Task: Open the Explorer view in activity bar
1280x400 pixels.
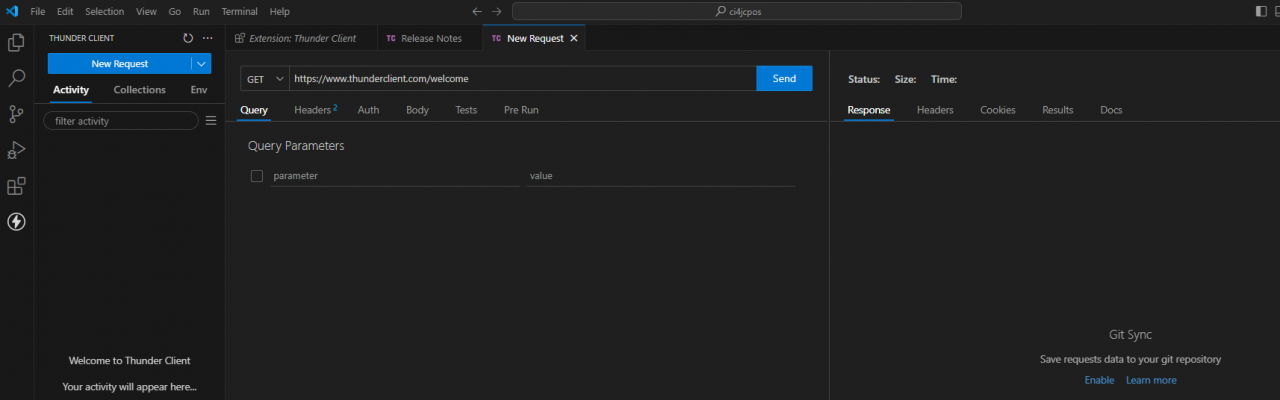Action: [x=16, y=42]
